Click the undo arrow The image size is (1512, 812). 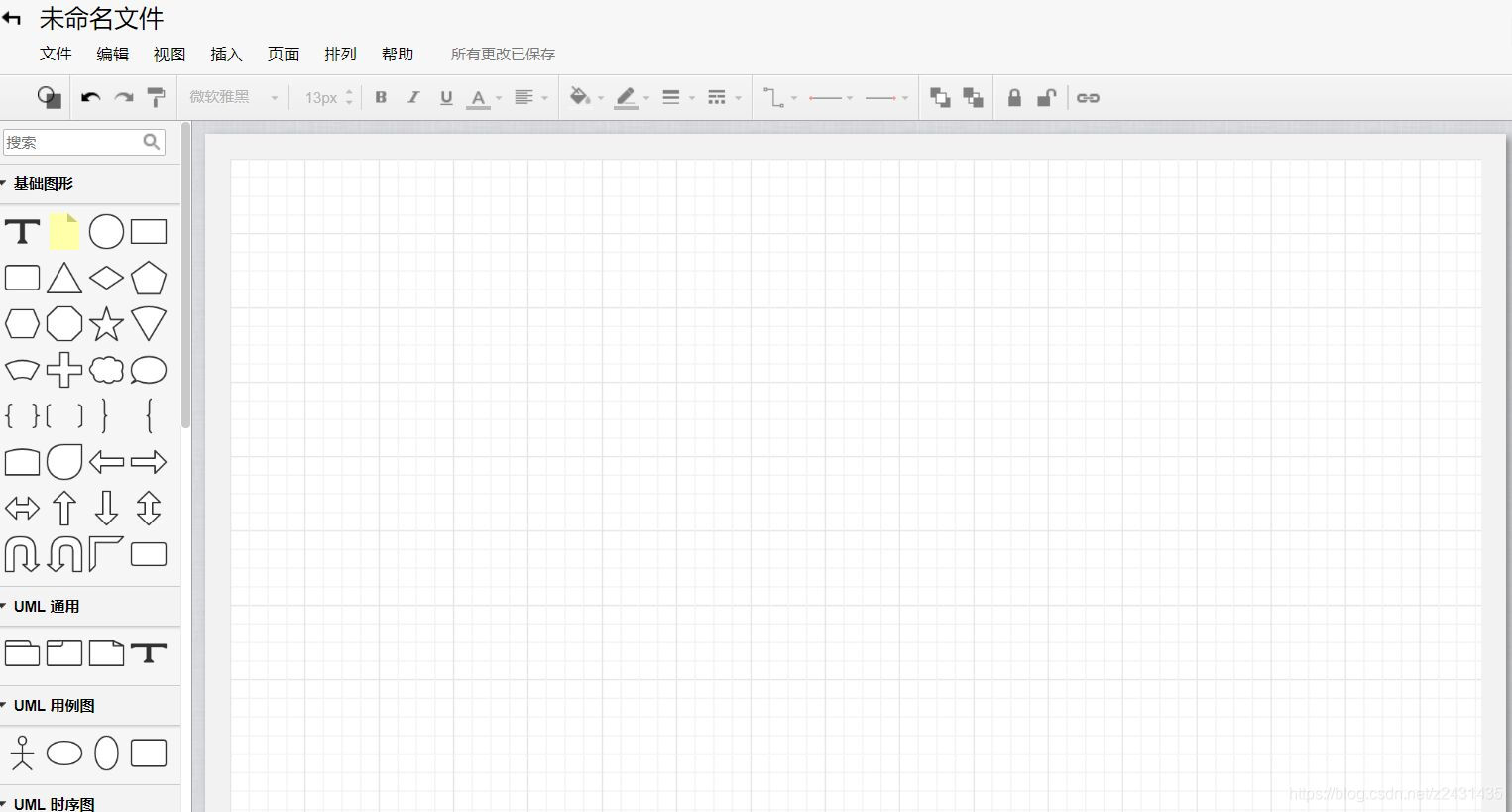tap(90, 97)
